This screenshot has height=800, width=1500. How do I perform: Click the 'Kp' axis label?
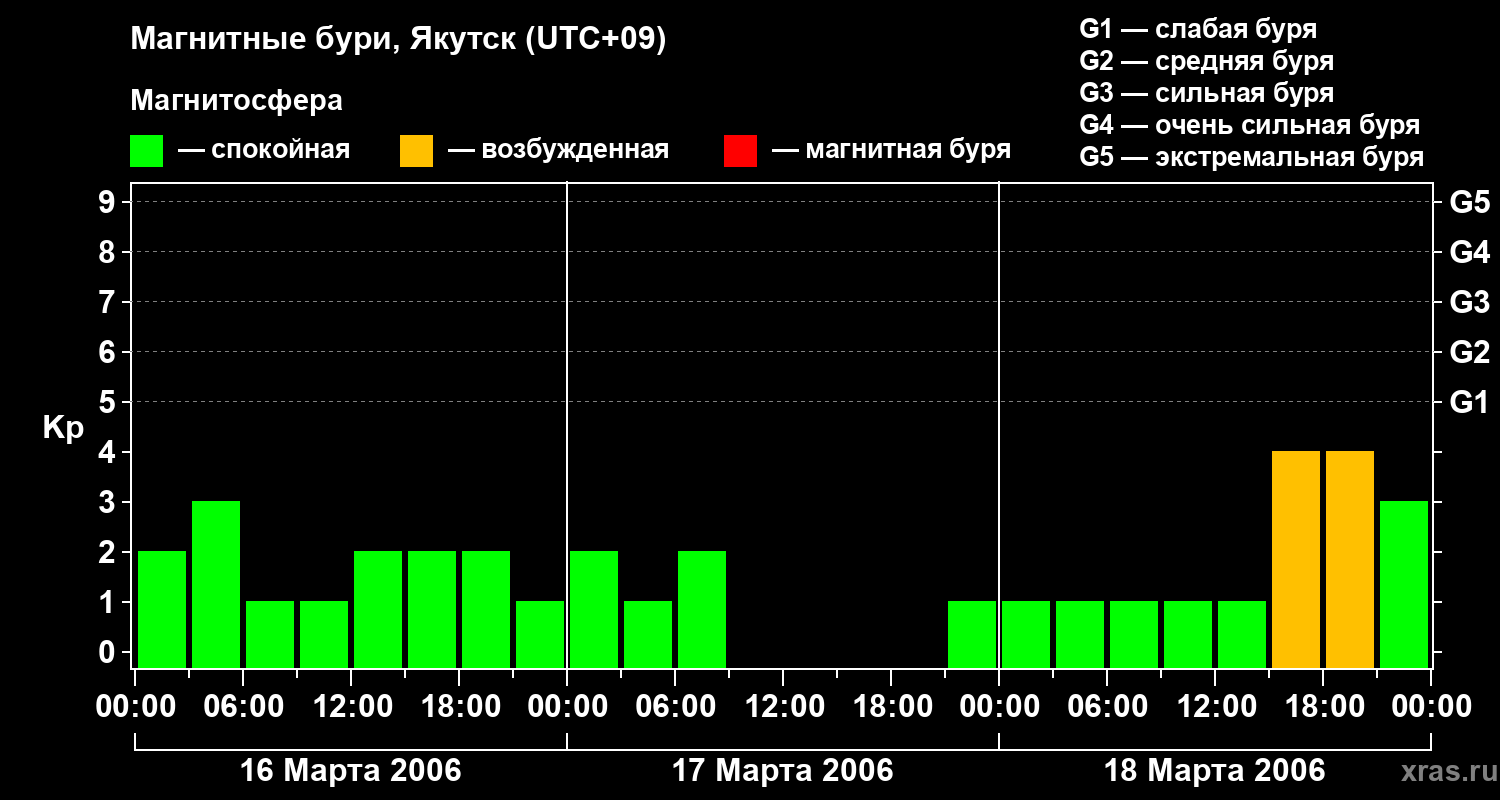coord(63,428)
